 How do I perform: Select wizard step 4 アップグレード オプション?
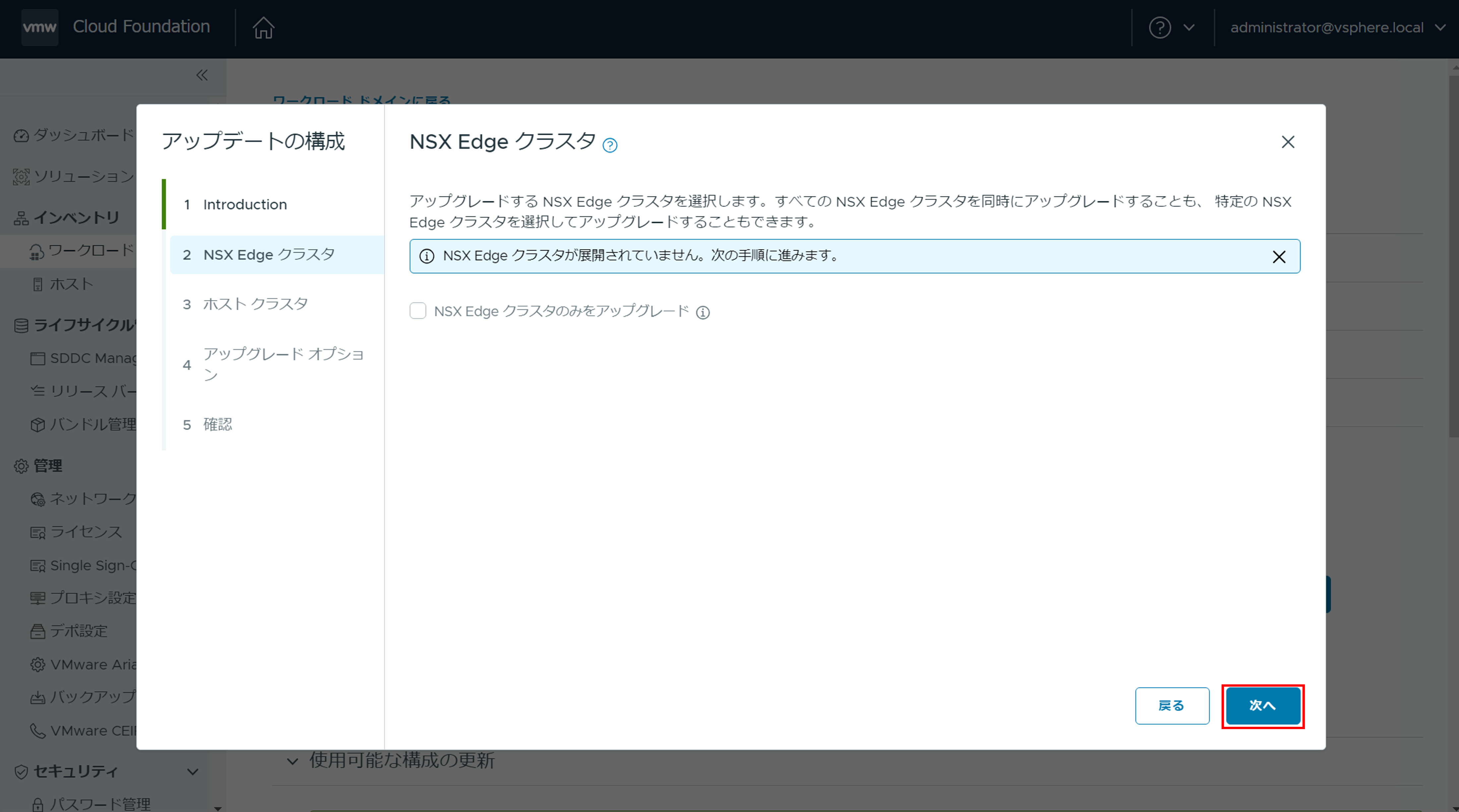(x=277, y=364)
